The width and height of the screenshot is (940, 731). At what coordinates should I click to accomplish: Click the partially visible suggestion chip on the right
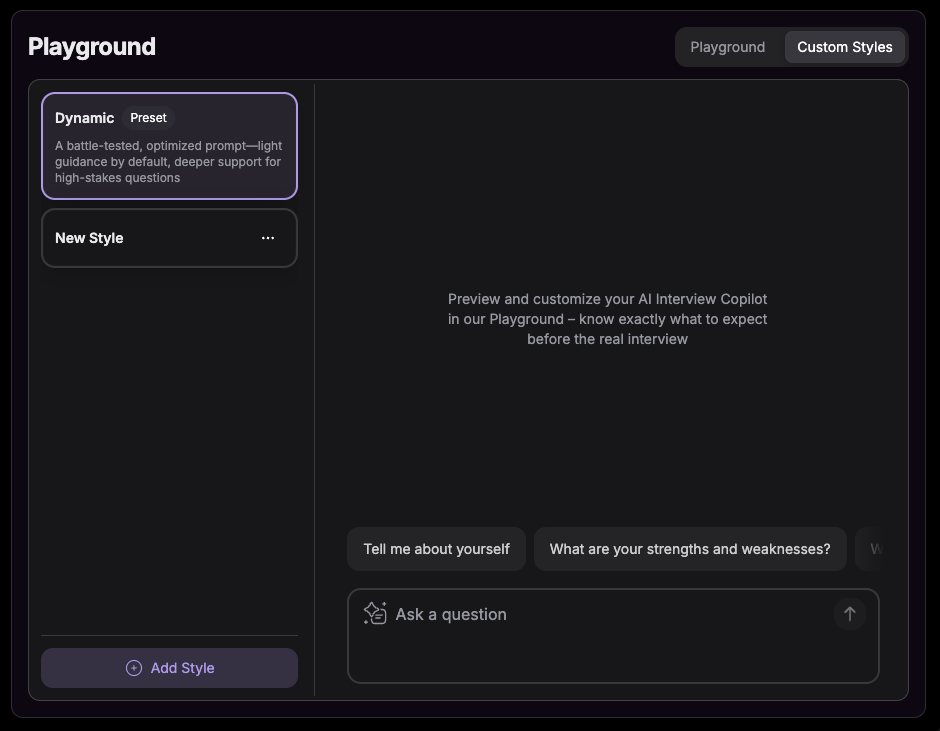878,548
